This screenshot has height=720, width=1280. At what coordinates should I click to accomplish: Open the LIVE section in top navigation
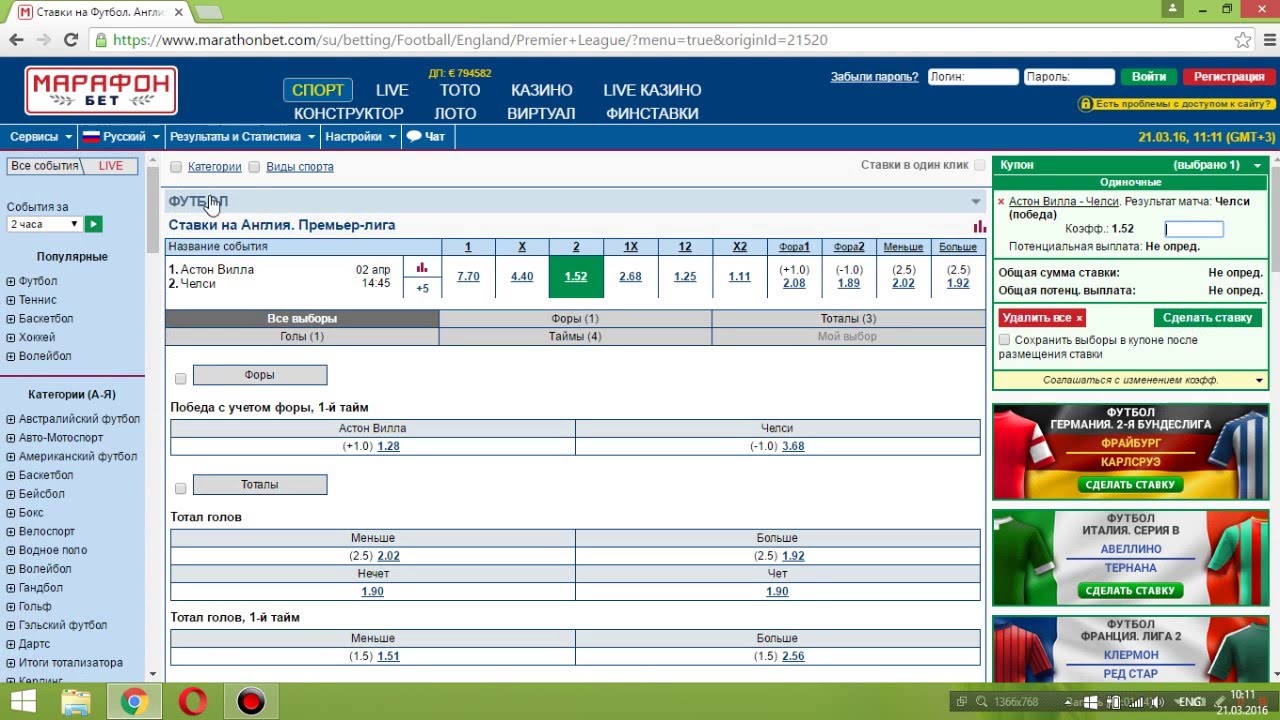point(392,90)
